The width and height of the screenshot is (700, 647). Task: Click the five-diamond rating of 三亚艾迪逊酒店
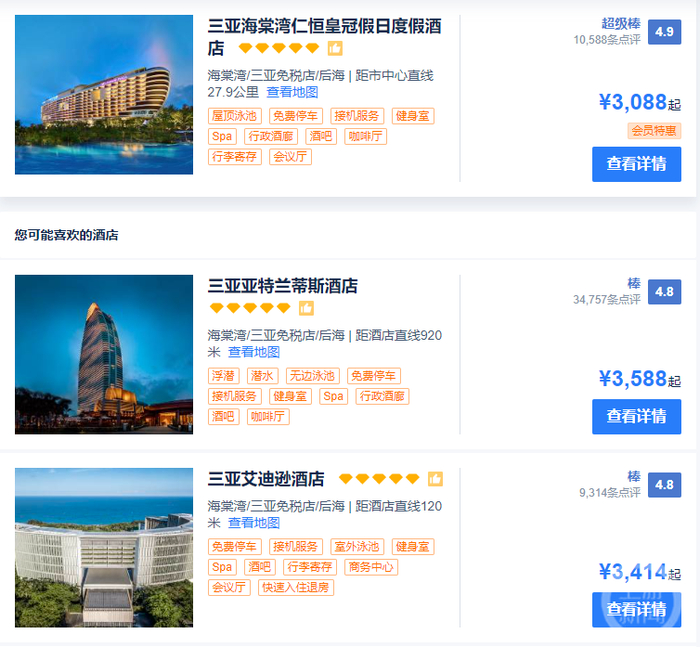[x=379, y=479]
